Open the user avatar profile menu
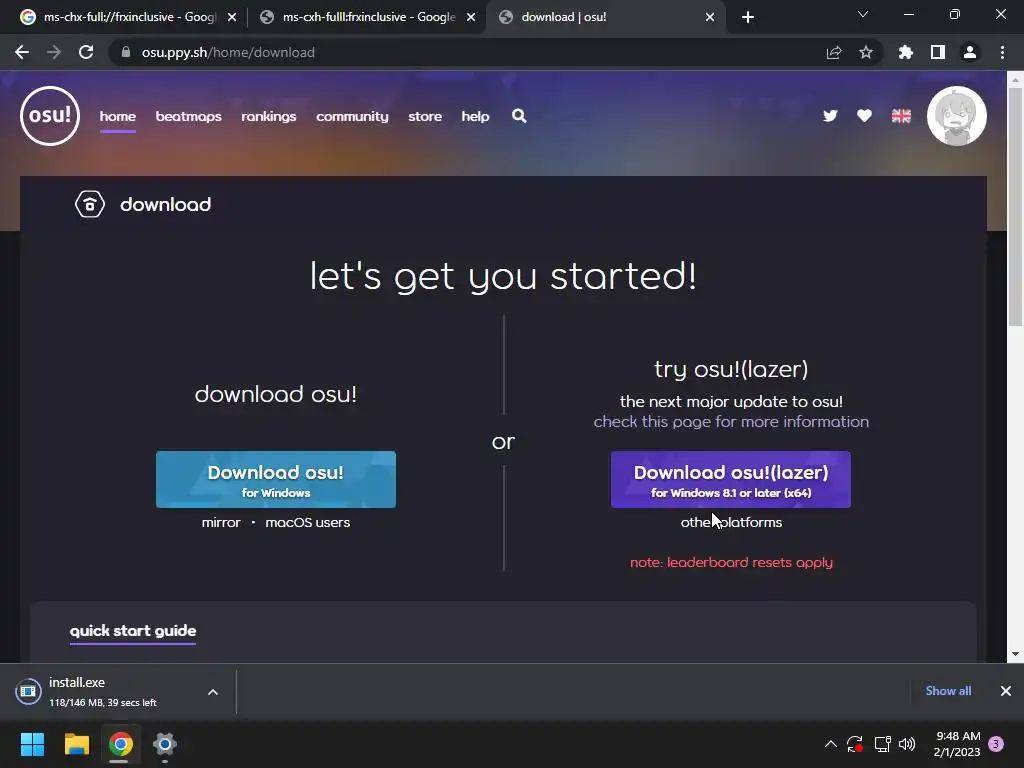This screenshot has width=1024, height=768. [957, 116]
